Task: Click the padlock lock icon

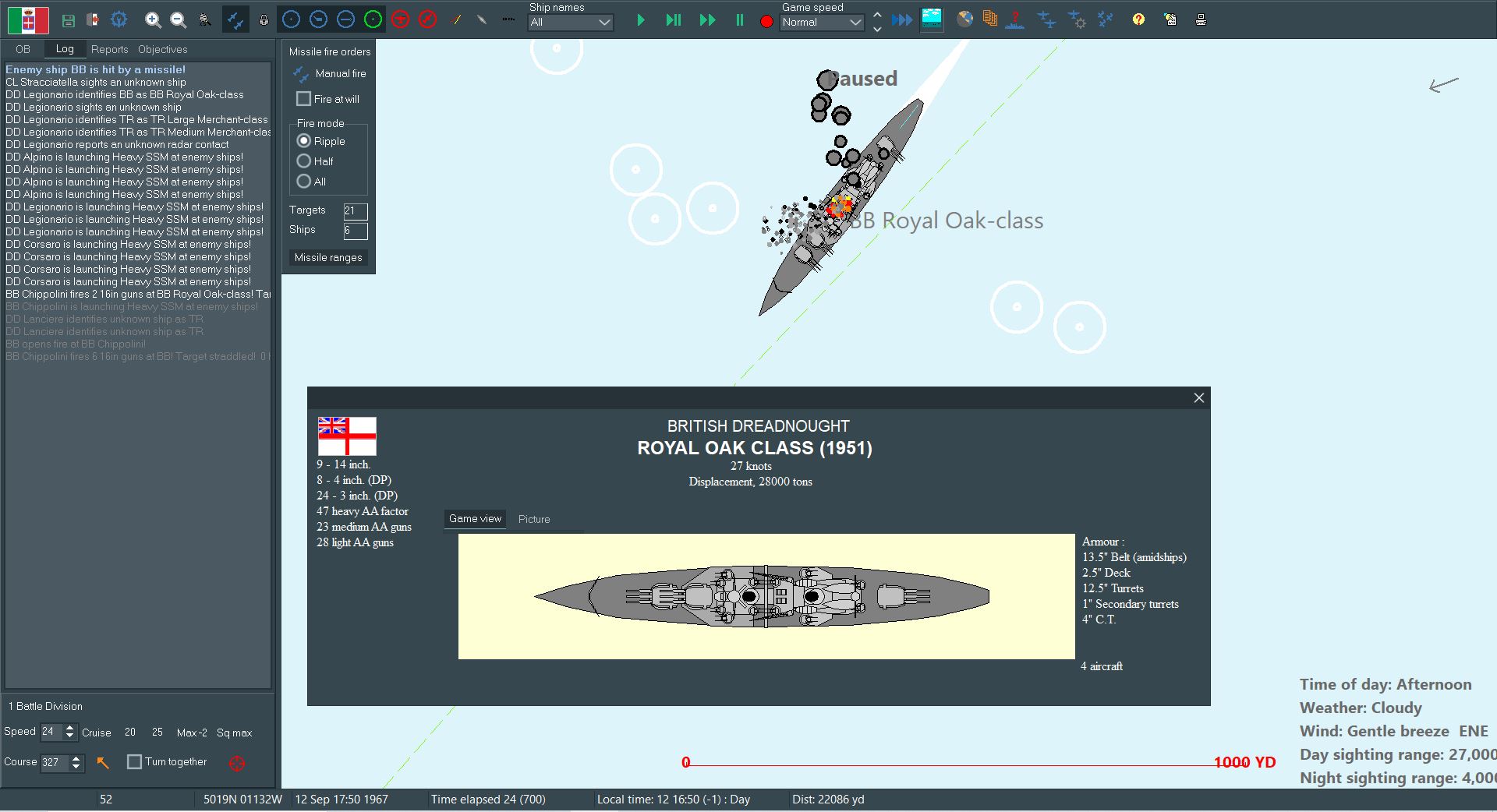Action: 264,20
